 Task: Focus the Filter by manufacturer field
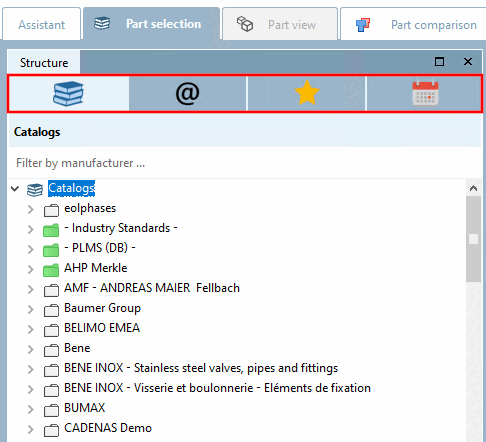pyautogui.click(x=245, y=163)
